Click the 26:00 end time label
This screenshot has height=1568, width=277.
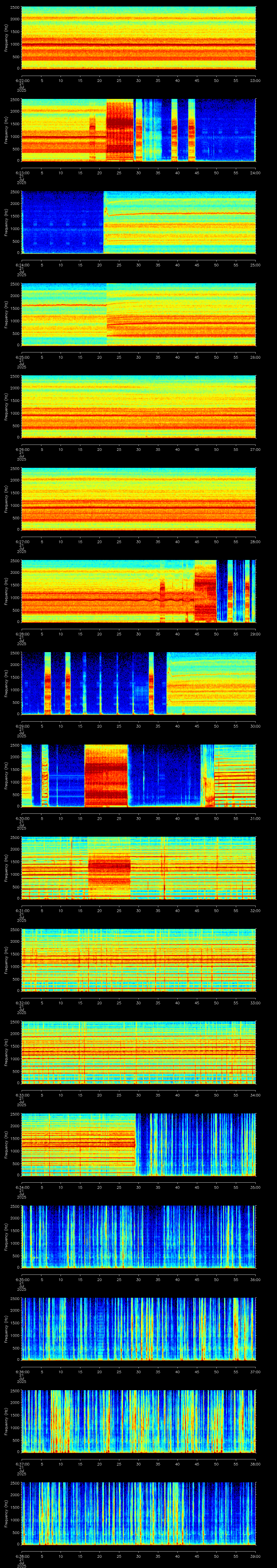(x=255, y=357)
